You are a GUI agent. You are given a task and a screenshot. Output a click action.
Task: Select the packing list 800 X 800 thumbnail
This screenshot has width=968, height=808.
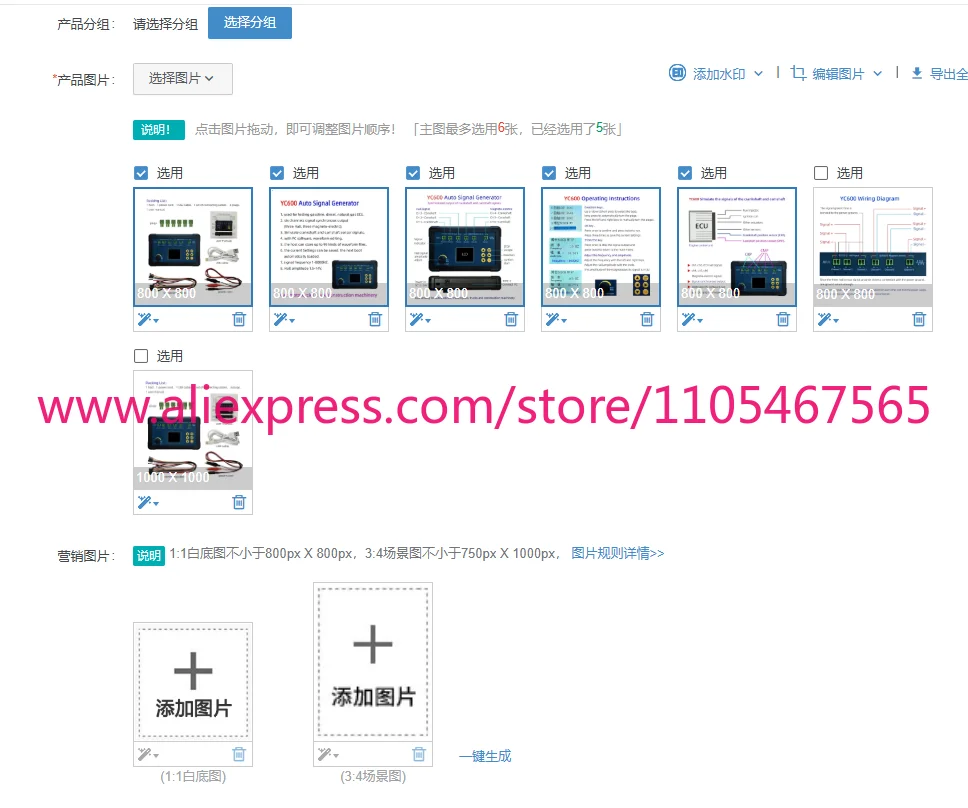click(x=193, y=247)
